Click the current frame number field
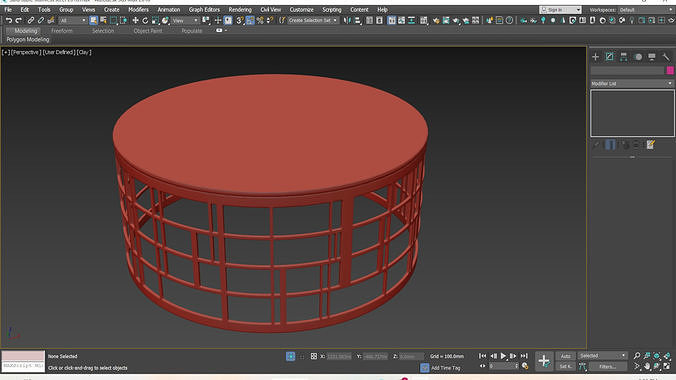 (503, 366)
